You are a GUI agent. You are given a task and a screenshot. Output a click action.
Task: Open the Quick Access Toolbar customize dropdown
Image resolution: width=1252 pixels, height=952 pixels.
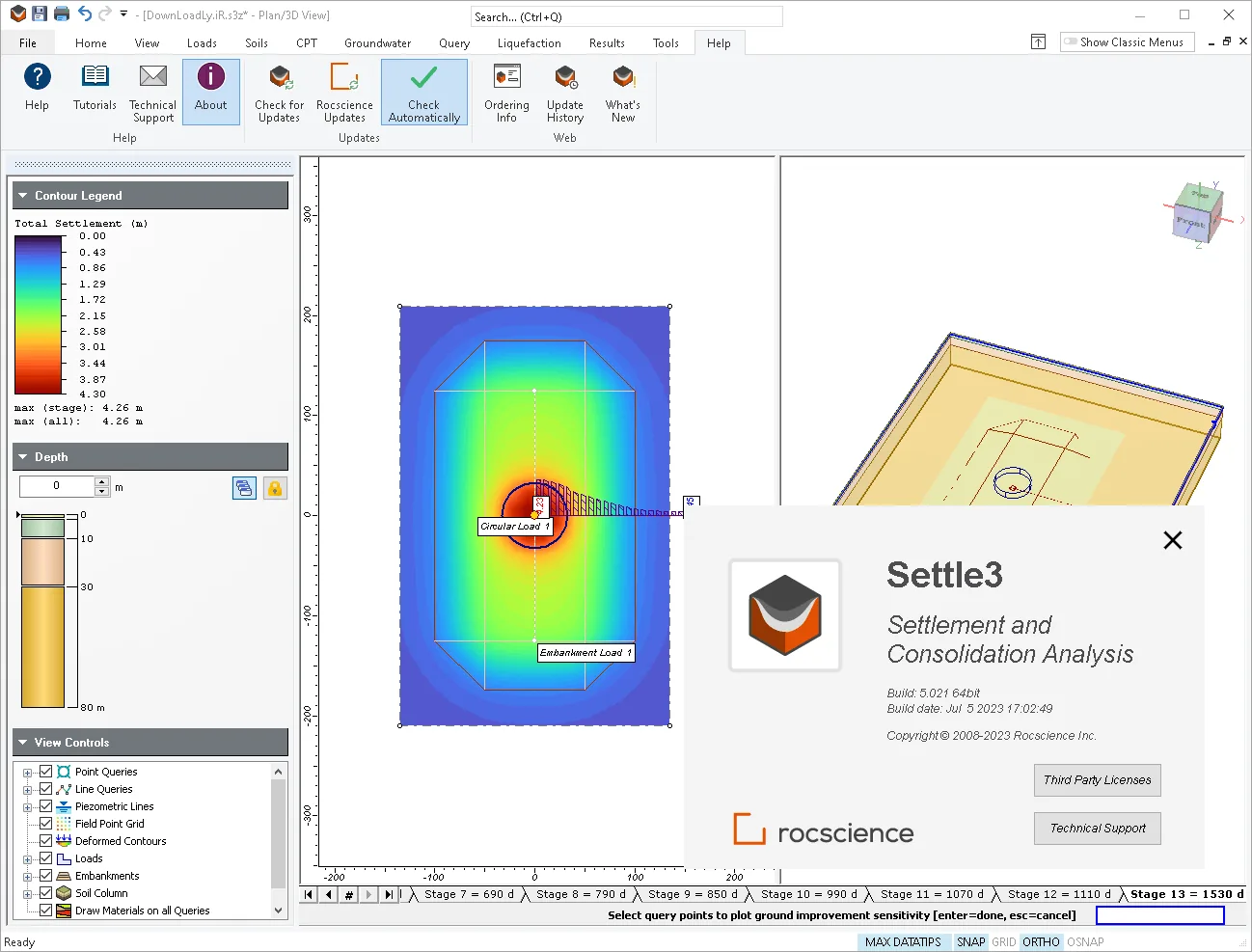[123, 14]
